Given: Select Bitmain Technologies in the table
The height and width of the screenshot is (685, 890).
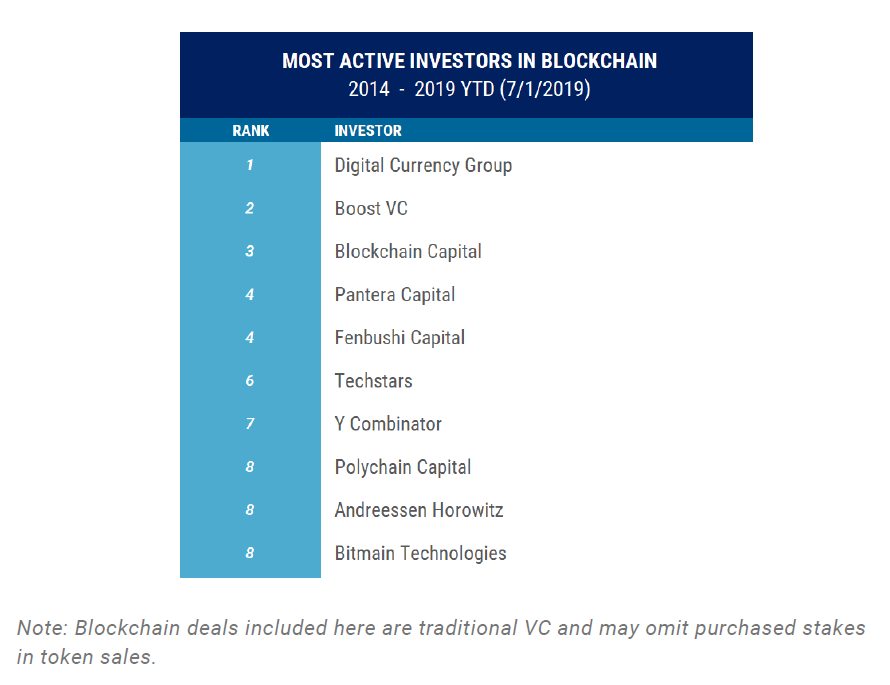Looking at the screenshot, I should (x=420, y=552).
